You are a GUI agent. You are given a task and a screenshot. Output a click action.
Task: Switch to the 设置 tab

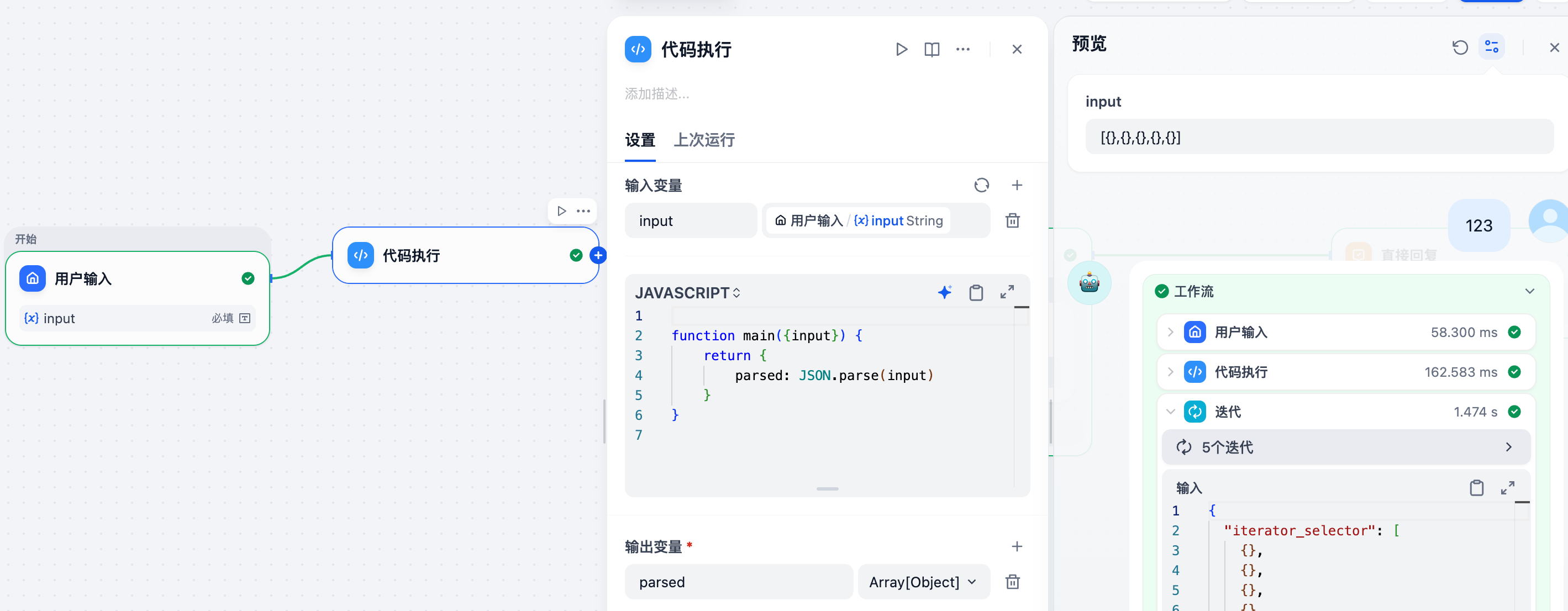pos(640,140)
